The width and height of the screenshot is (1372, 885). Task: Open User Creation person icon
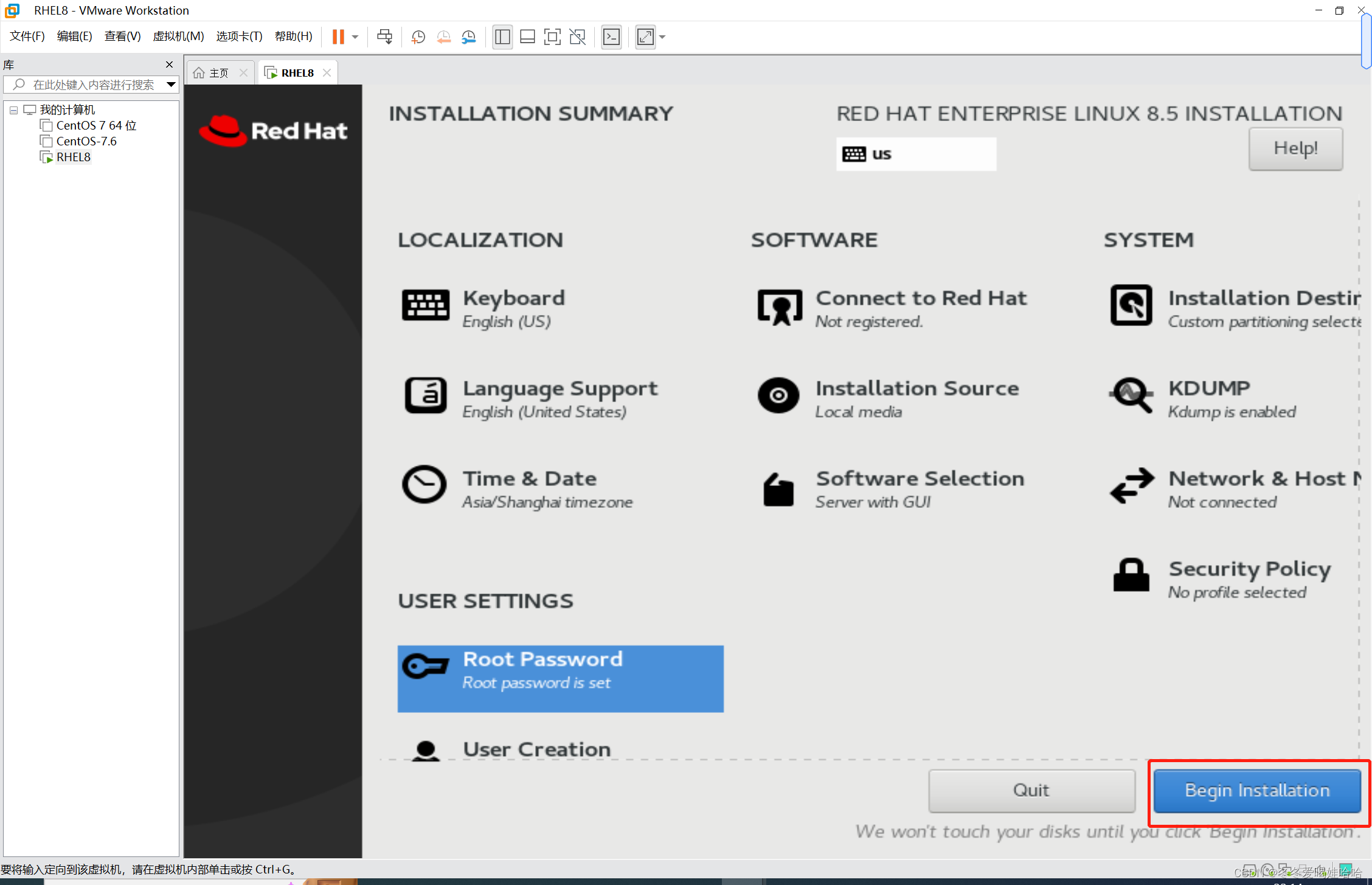coord(425,751)
